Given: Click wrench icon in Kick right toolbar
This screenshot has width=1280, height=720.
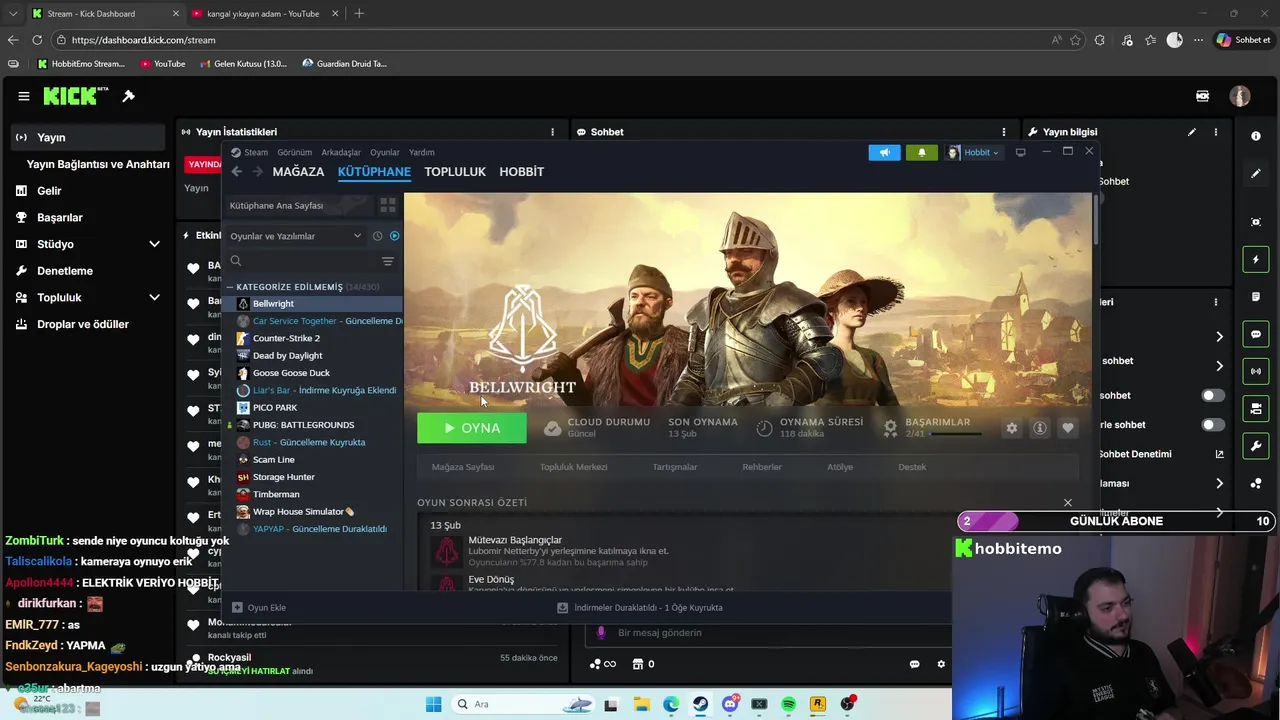Looking at the screenshot, I should [x=1256, y=445].
